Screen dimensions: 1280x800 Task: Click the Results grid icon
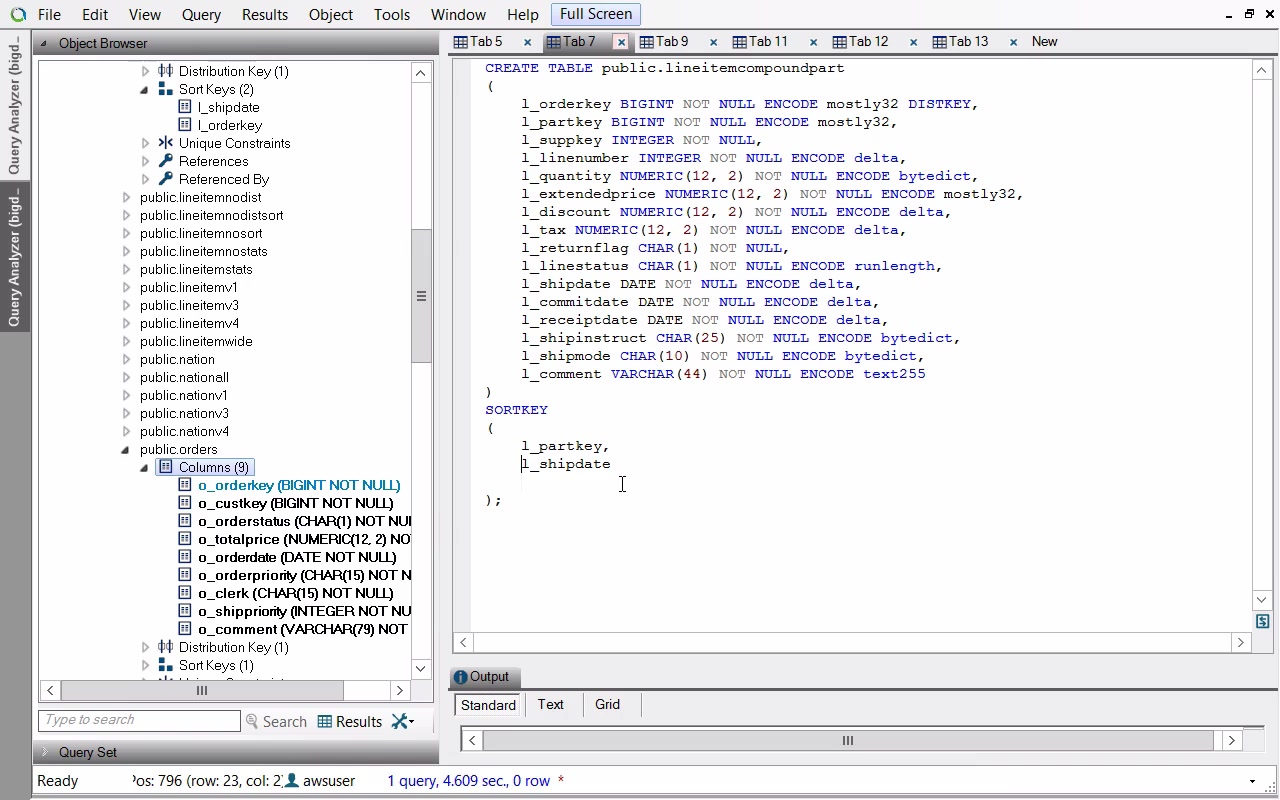click(x=325, y=721)
